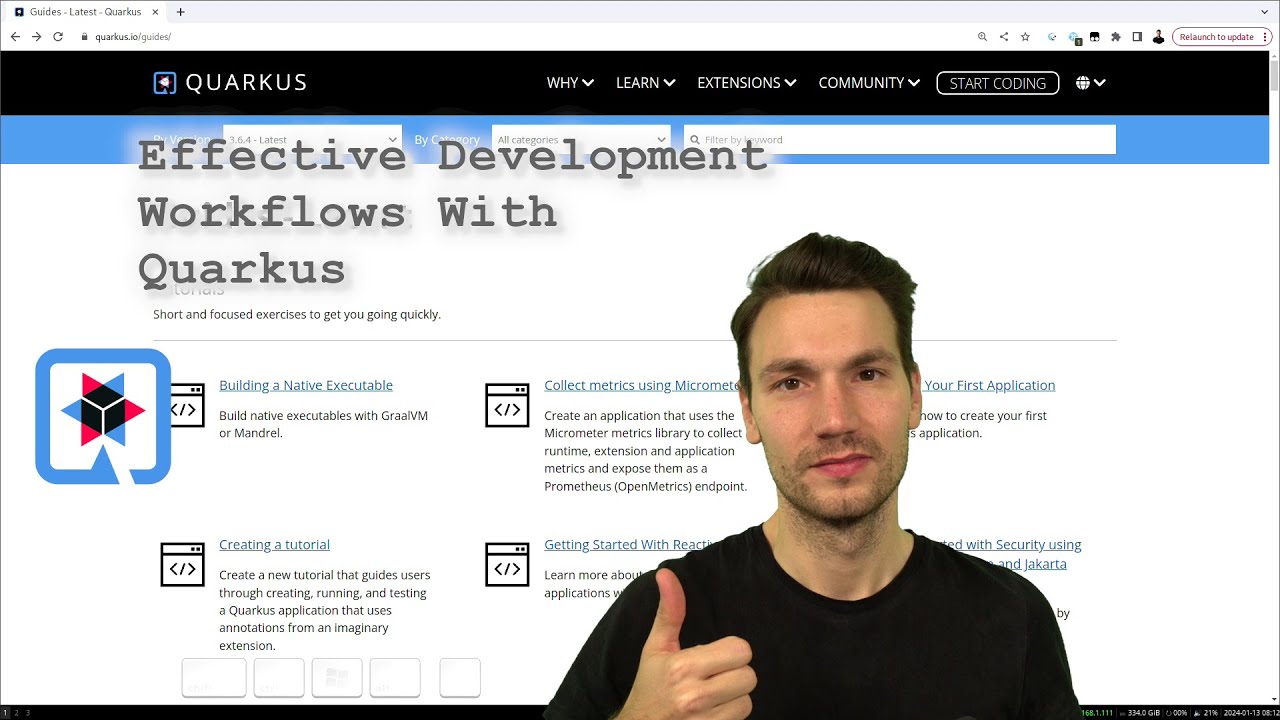
Task: Expand the WHY navigation menu
Action: point(570,83)
